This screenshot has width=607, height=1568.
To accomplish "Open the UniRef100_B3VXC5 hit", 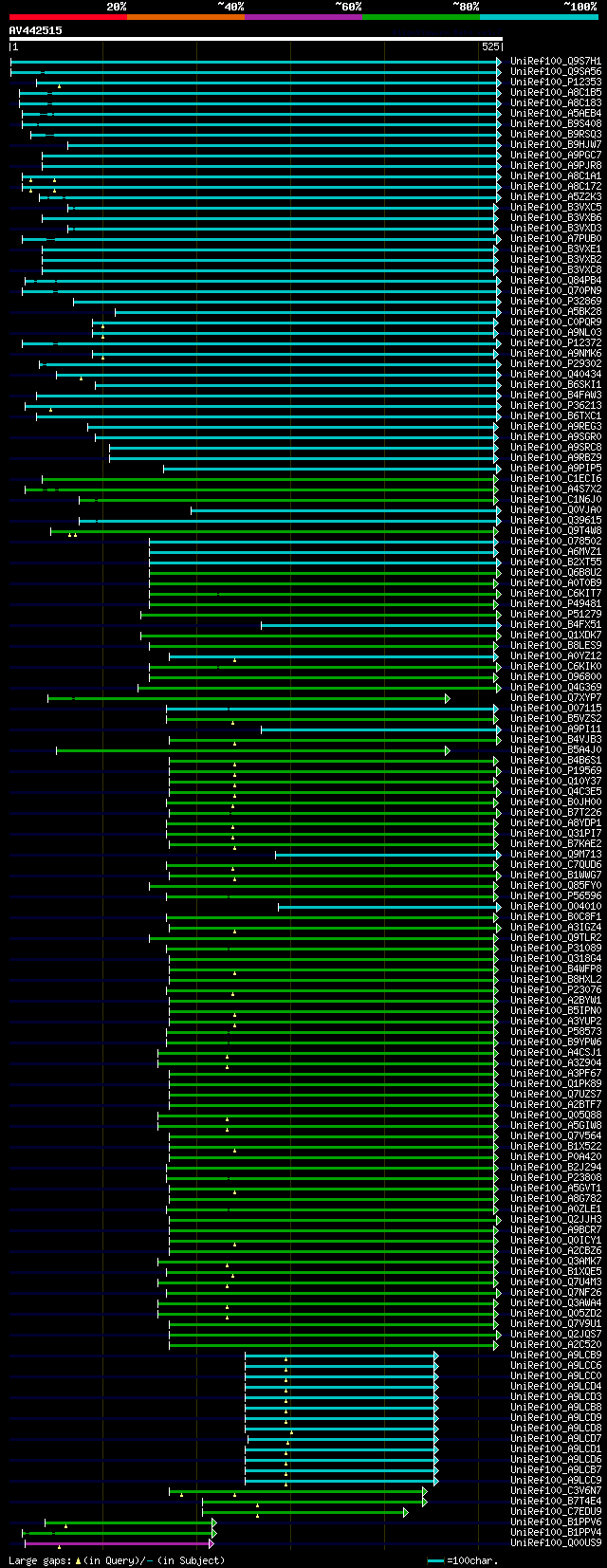I will [x=556, y=208].
